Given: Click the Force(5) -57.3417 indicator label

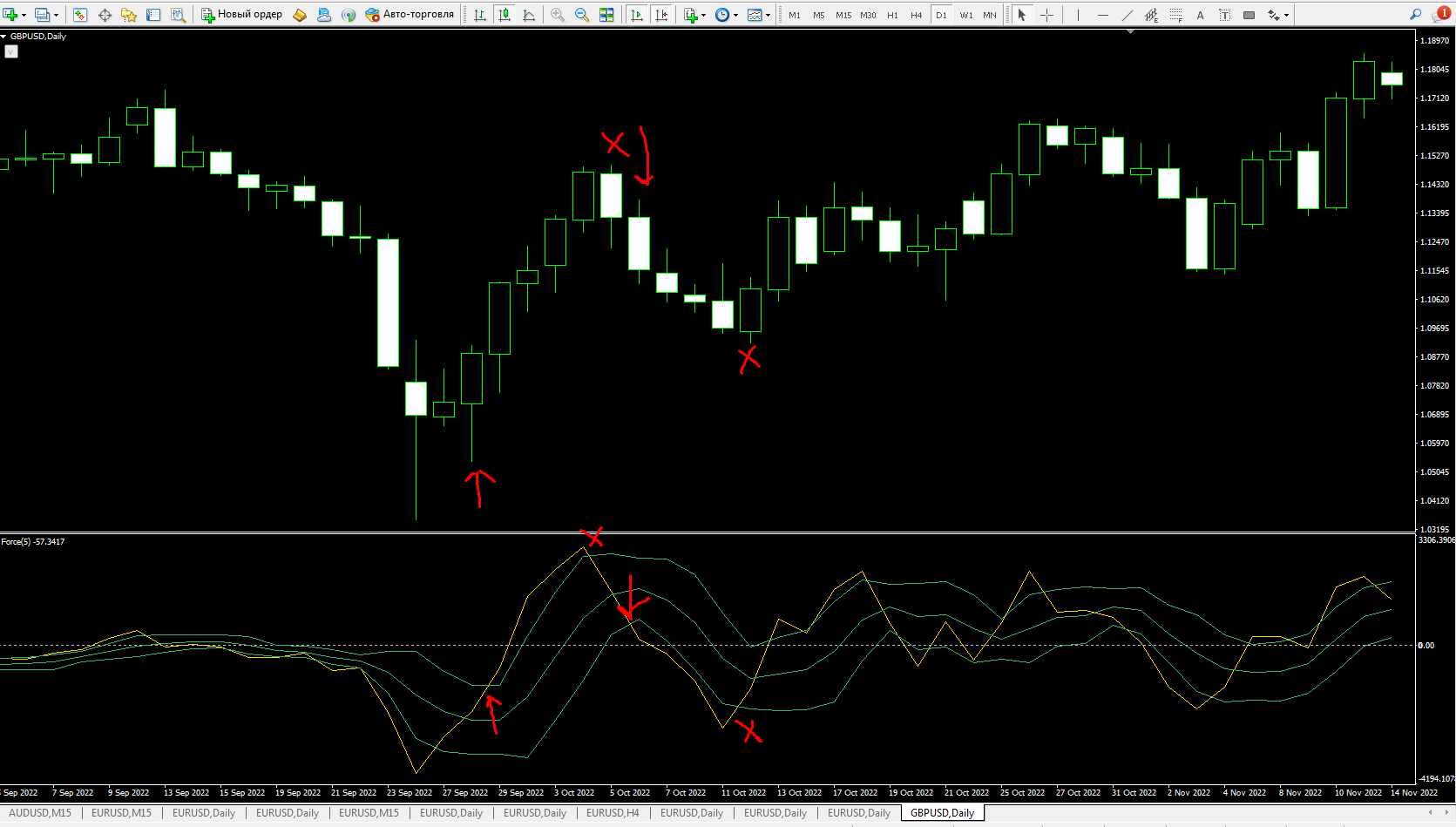Looking at the screenshot, I should point(33,542).
